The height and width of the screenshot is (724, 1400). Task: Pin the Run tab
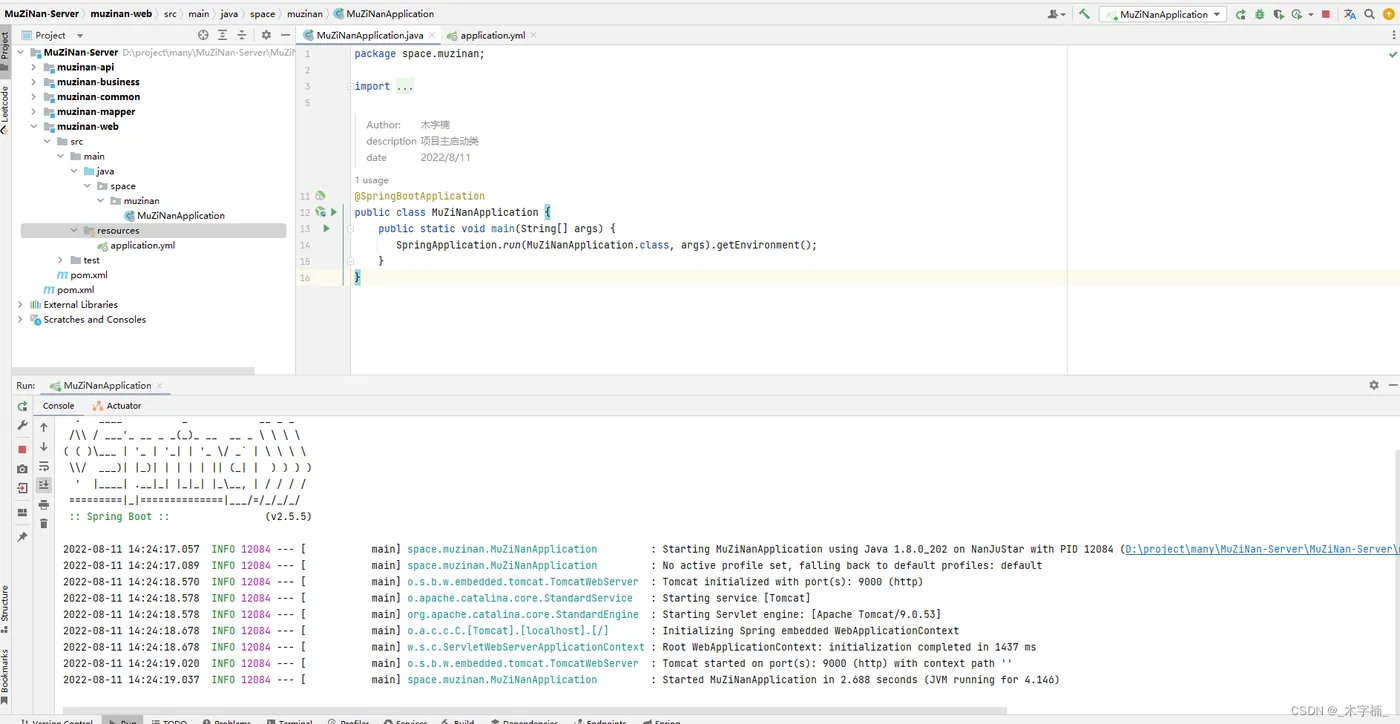pos(23,537)
